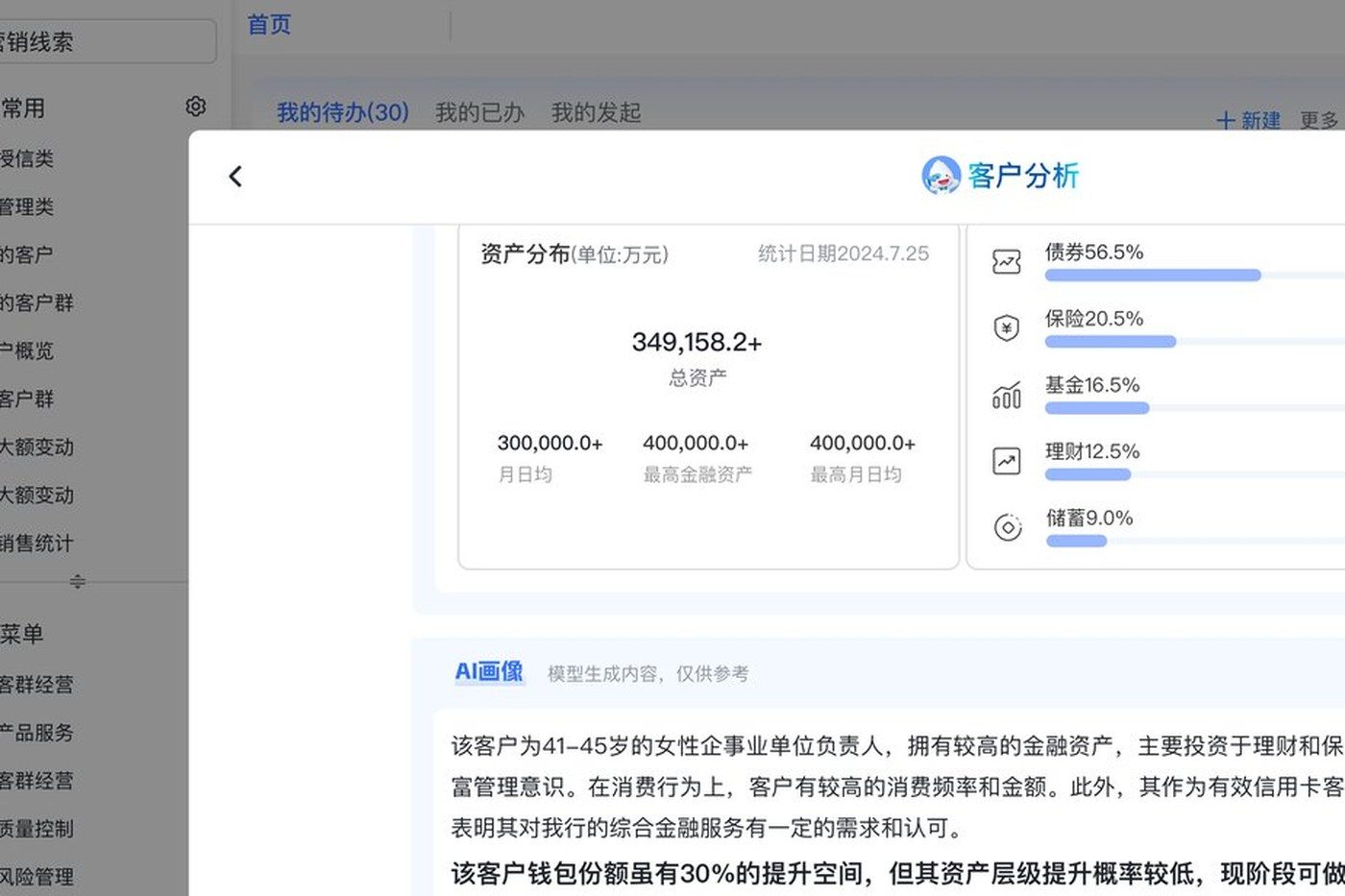Viewport: 1345px width, 896px height.
Task: Click the 基金 percentage progress bar
Action: 1195,408
